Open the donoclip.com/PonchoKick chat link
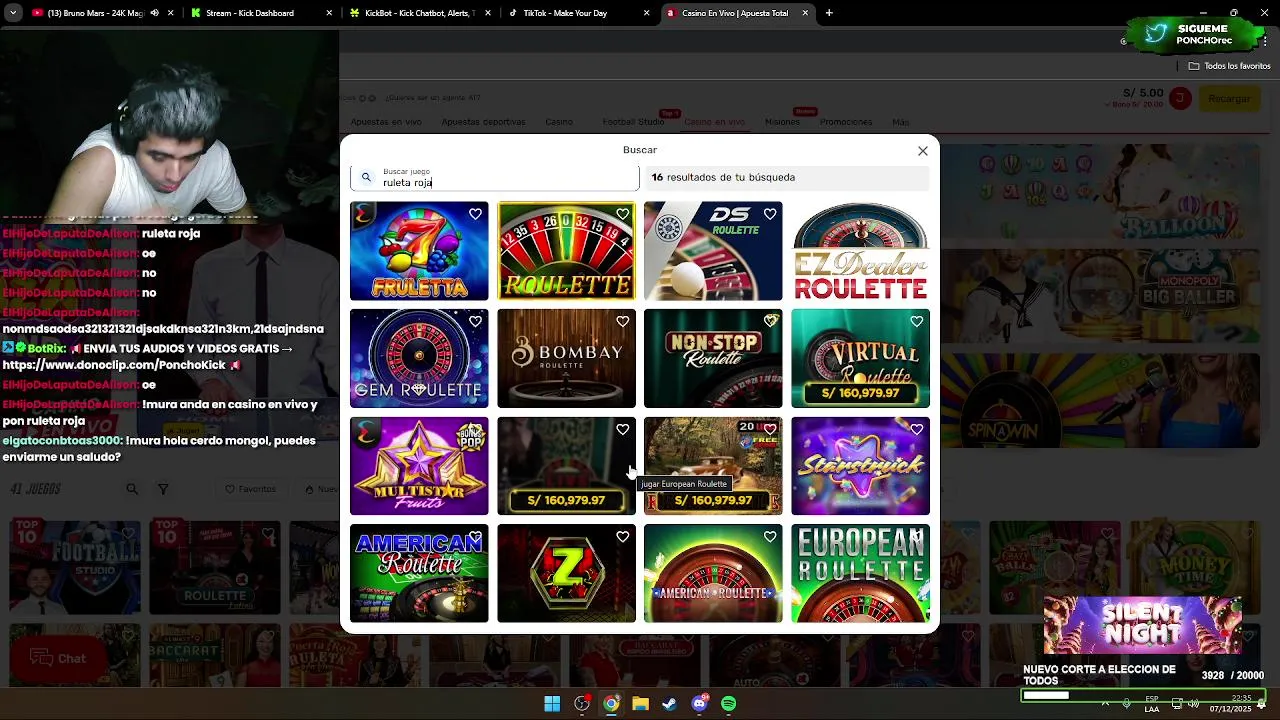 pyautogui.click(x=114, y=365)
